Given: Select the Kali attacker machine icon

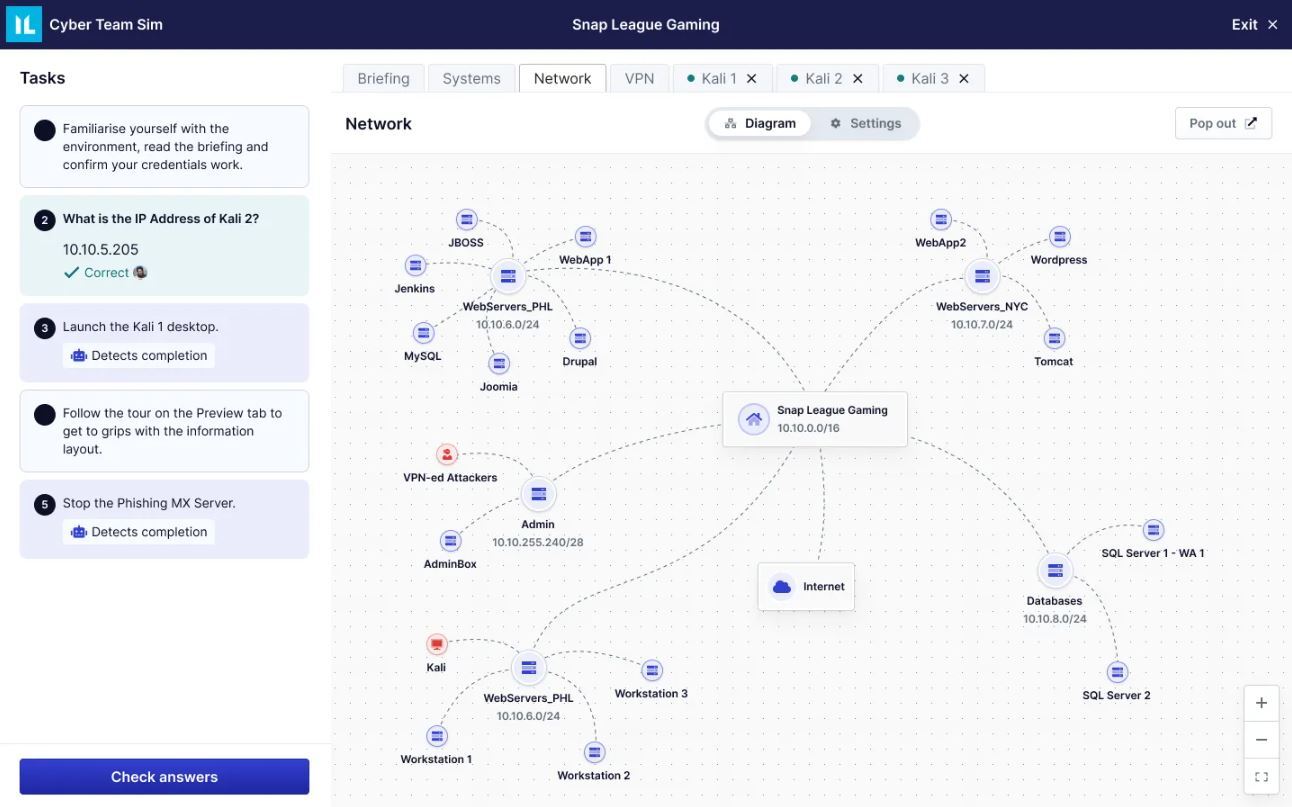Looking at the screenshot, I should (x=436, y=643).
